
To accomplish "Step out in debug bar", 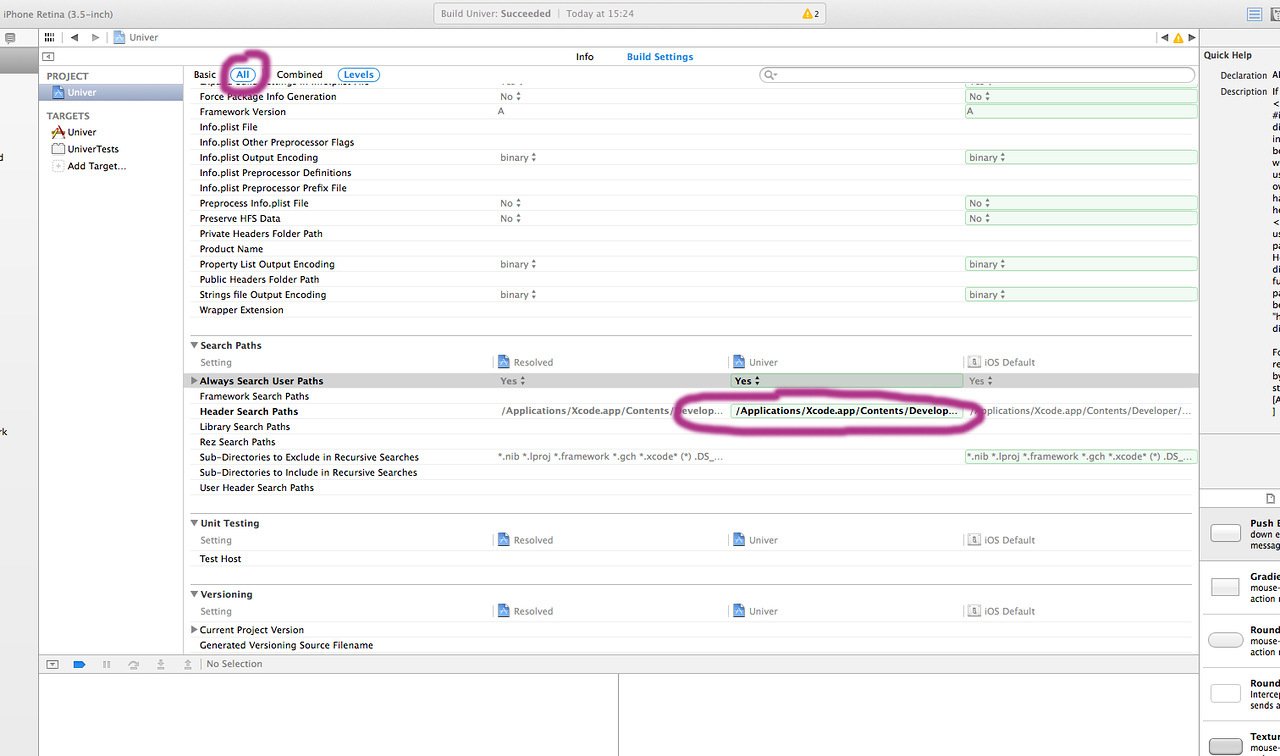I will tap(187, 664).
